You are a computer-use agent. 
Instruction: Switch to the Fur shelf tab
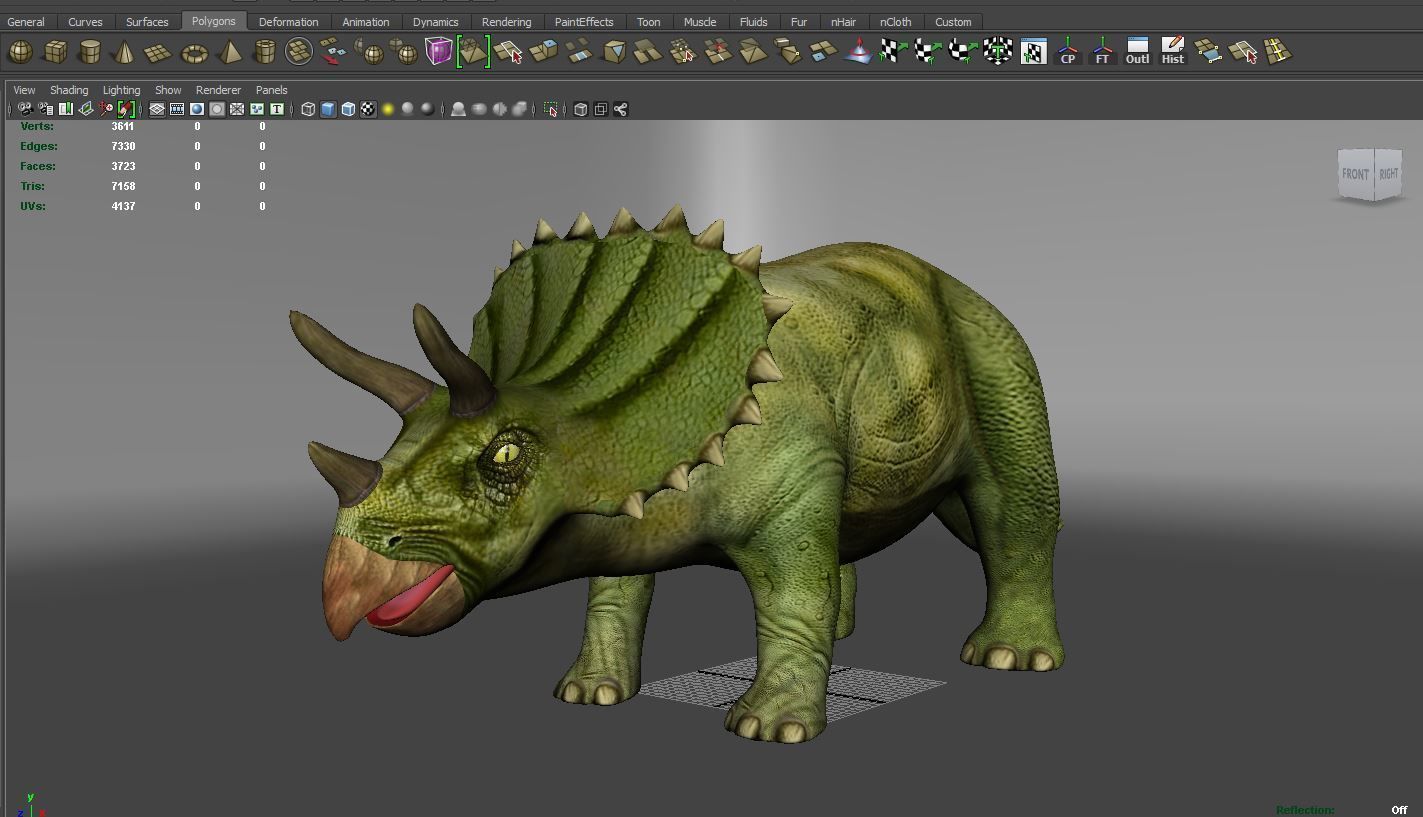coord(798,21)
